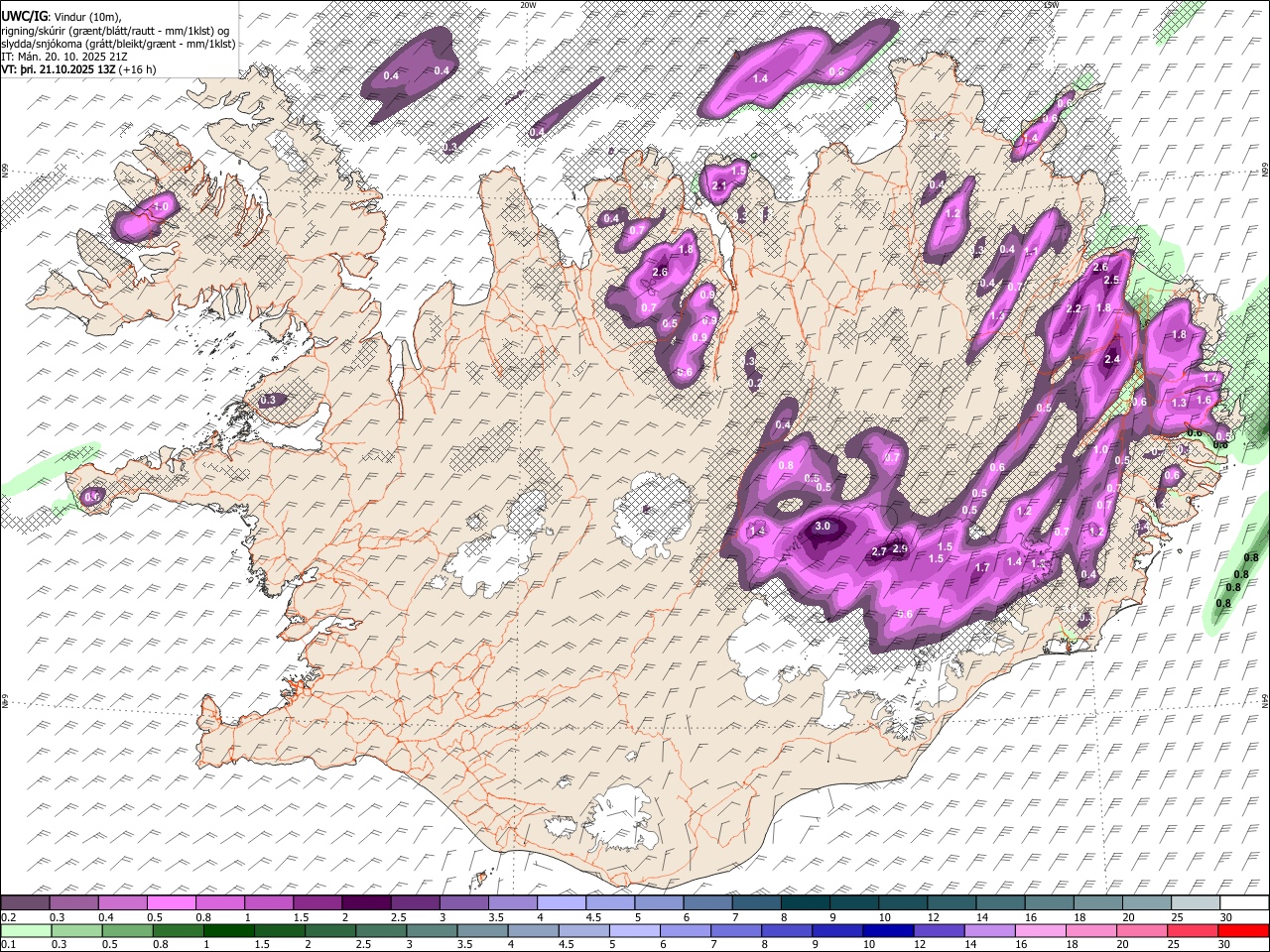Click the pale green rain swatch labeled 0.1

coord(25,930)
